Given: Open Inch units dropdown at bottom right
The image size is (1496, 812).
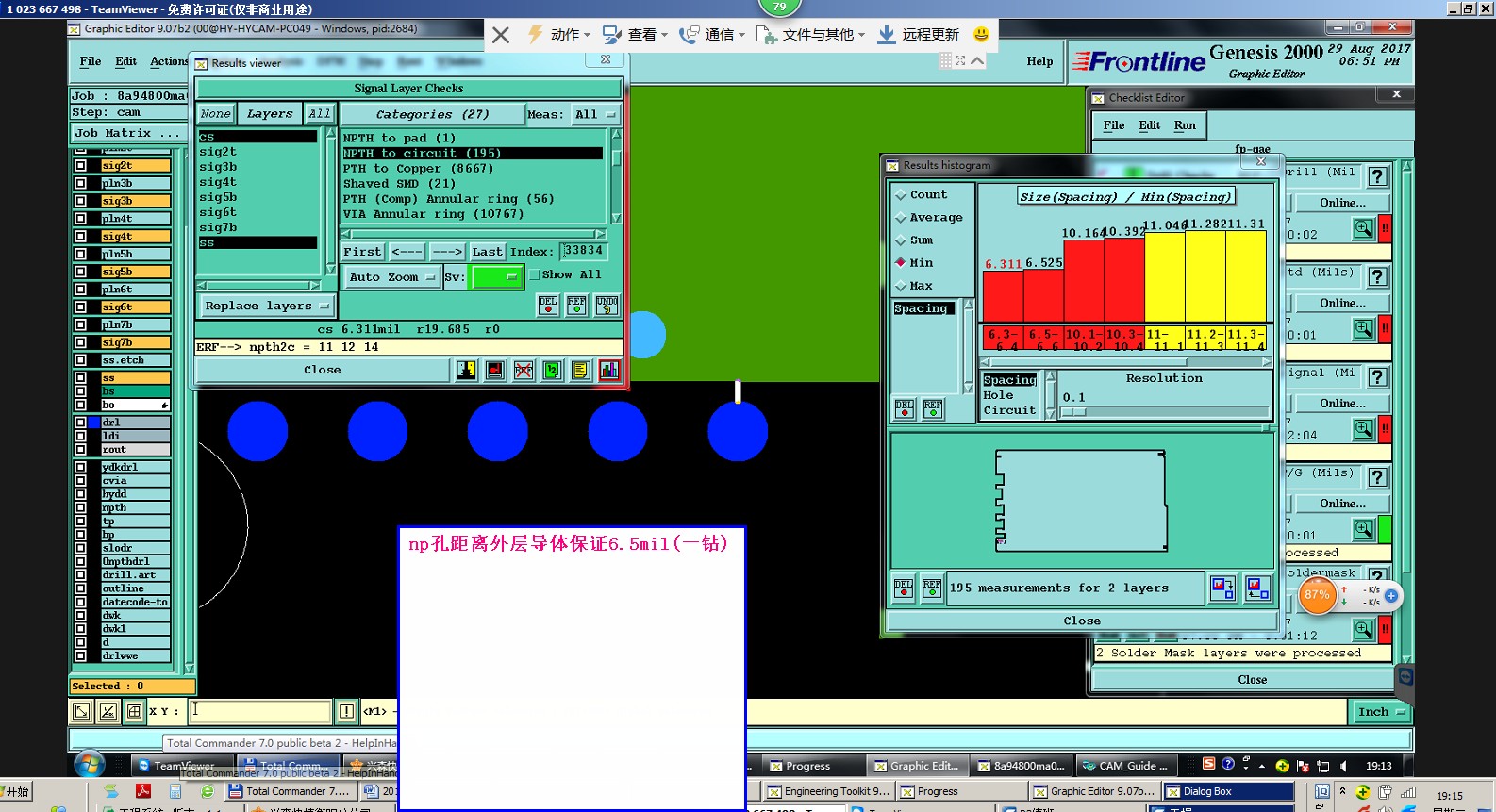Looking at the screenshot, I should coord(1382,712).
